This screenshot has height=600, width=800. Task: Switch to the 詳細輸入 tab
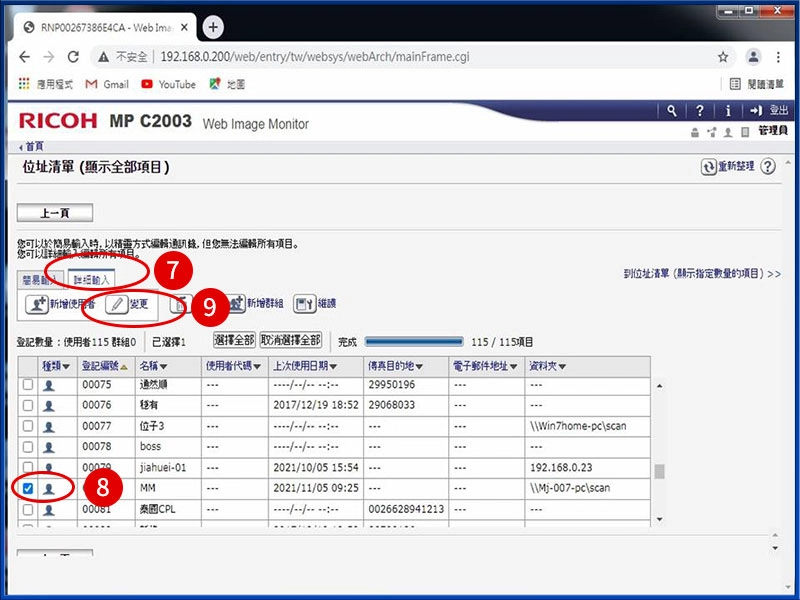point(92,279)
